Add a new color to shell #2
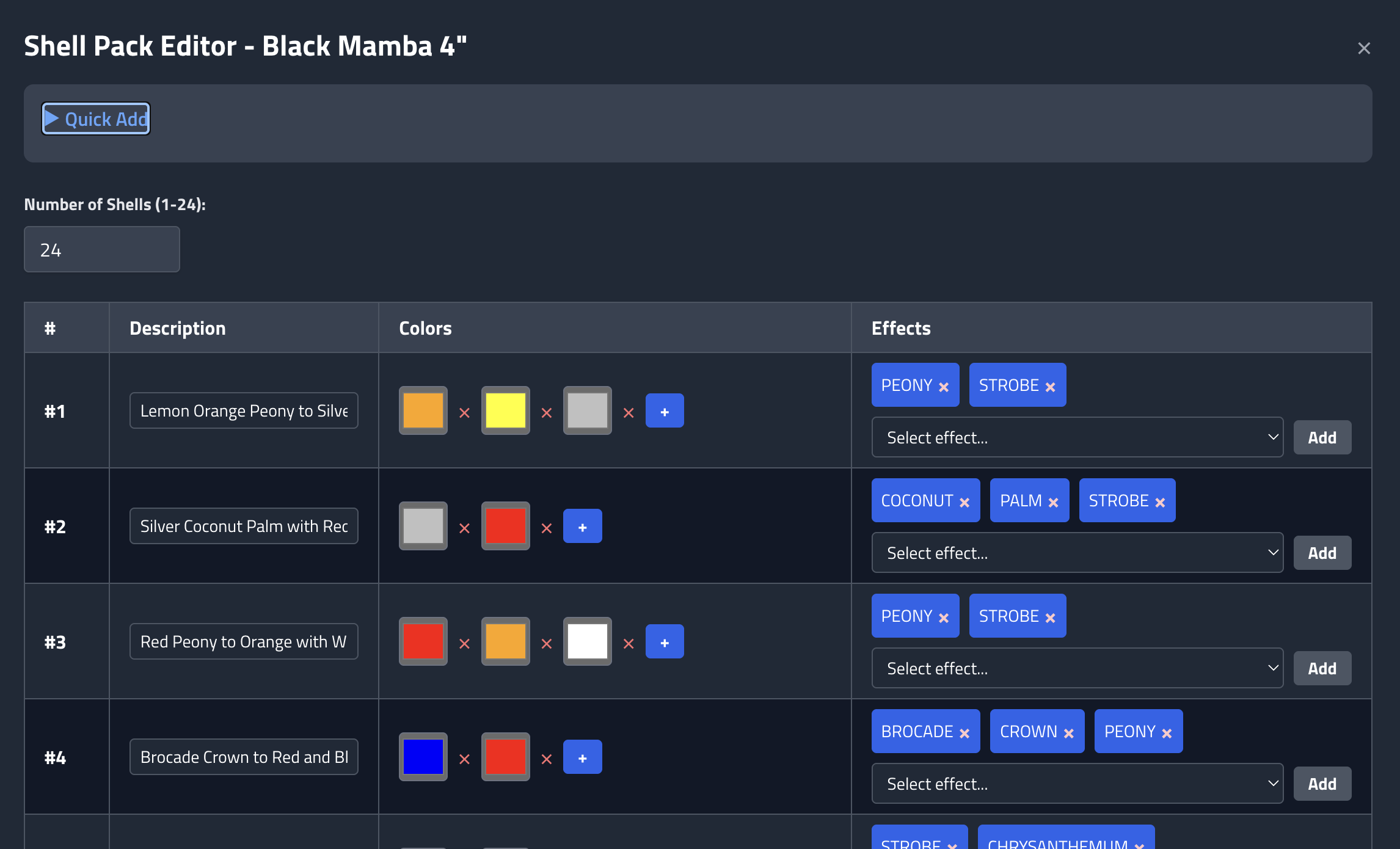The height and width of the screenshot is (849, 1400). (x=582, y=527)
